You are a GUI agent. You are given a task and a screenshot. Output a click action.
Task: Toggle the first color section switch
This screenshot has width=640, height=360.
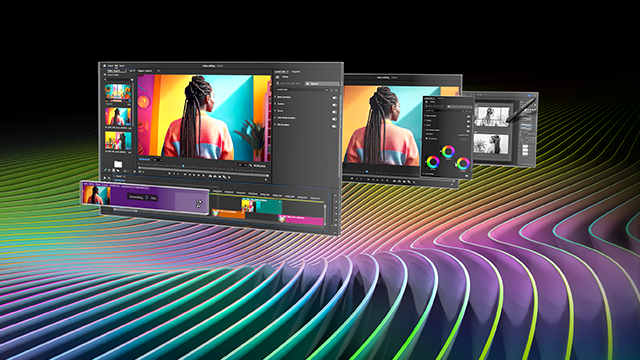click(x=334, y=98)
